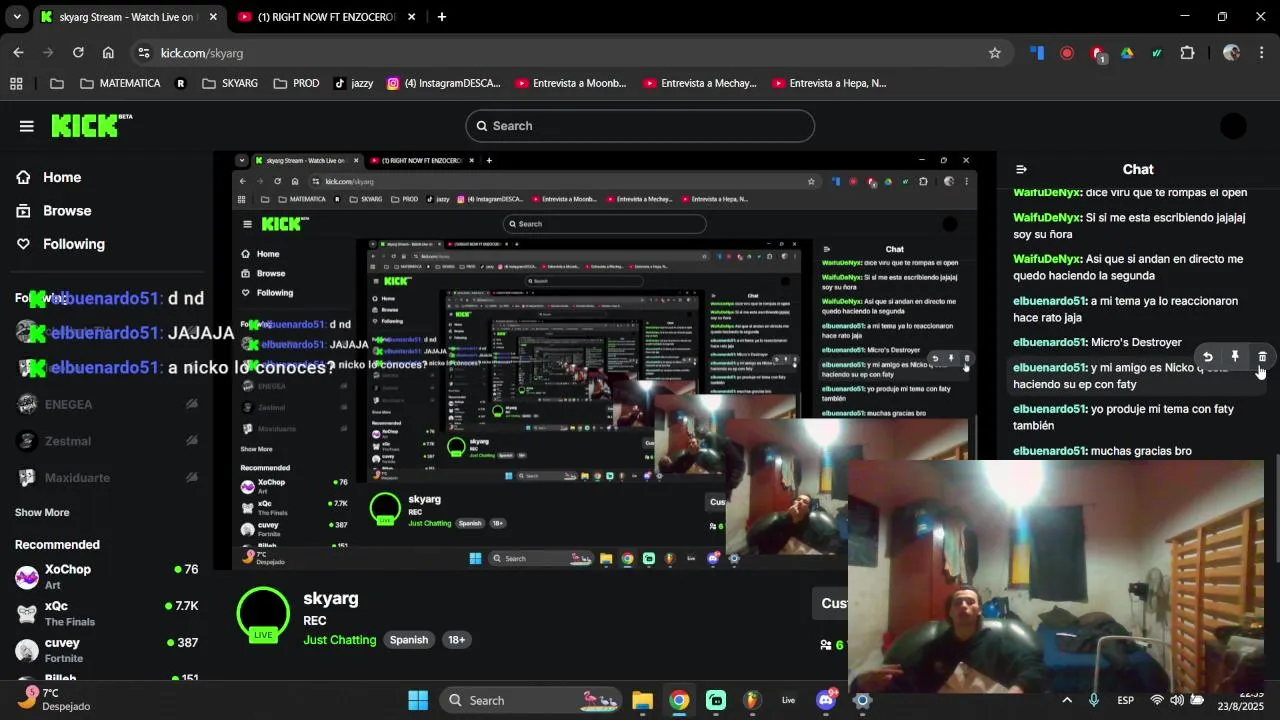Click the Spanish language tag
The image size is (1280, 720).
409,640
